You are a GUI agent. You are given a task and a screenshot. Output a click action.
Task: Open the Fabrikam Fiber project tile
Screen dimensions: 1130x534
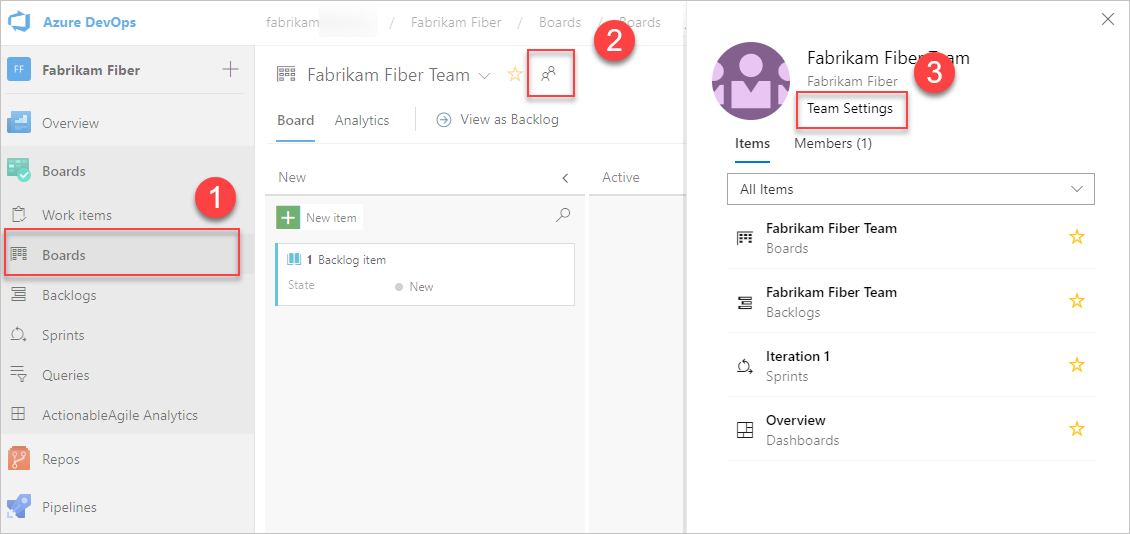point(19,70)
